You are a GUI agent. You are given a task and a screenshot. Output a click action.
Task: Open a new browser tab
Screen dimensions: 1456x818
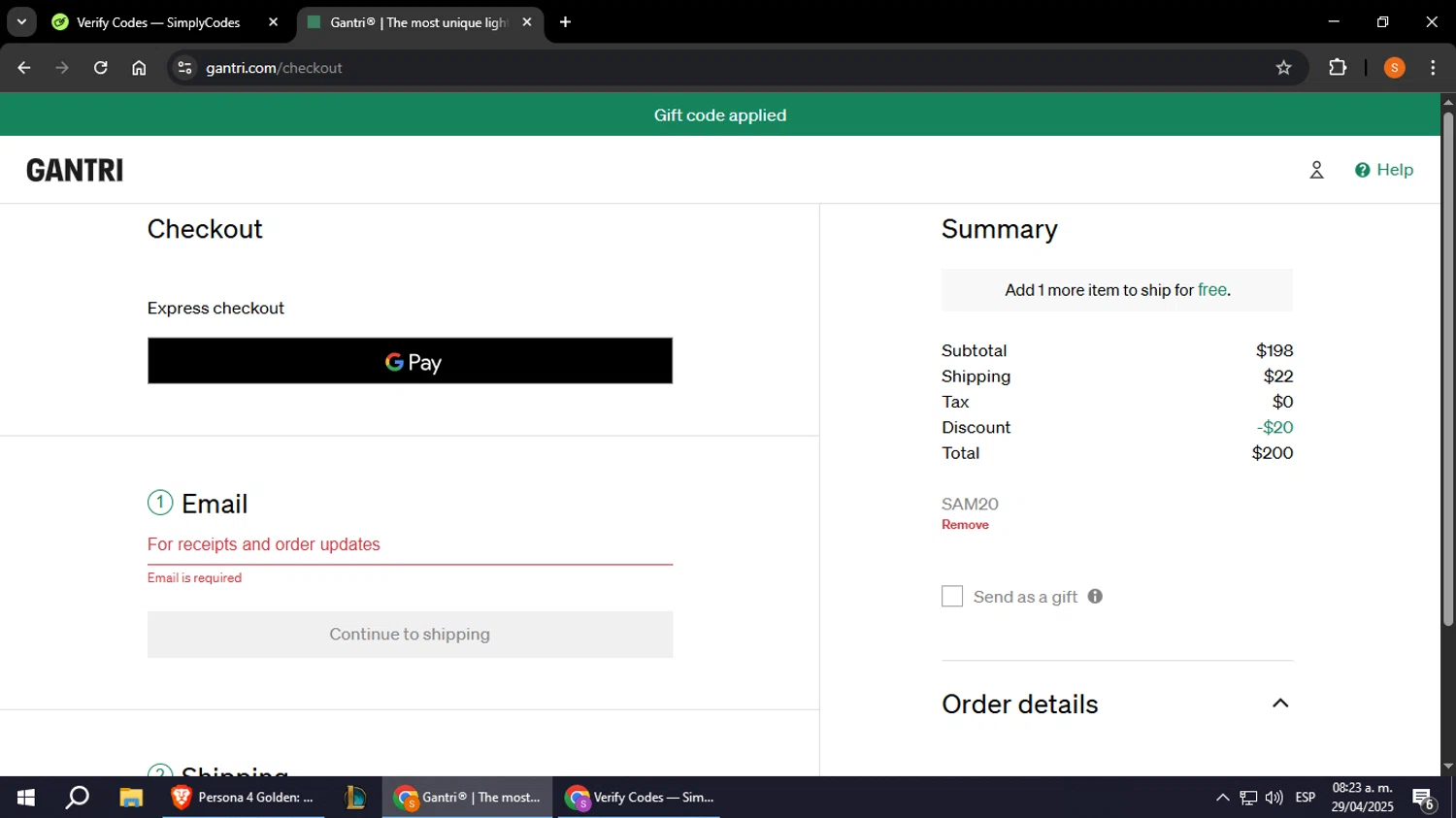[566, 22]
